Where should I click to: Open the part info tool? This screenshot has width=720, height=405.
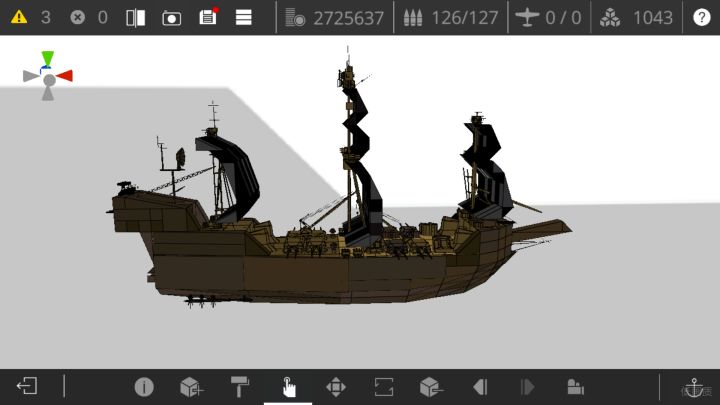coord(144,386)
